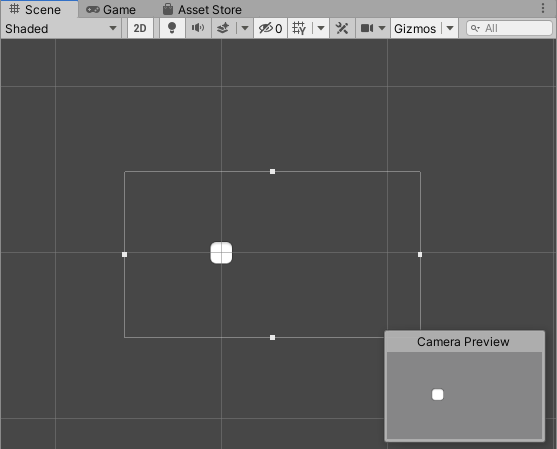Open the component editor tools wrench icon
Viewport: 557px width, 449px height.
tap(342, 28)
